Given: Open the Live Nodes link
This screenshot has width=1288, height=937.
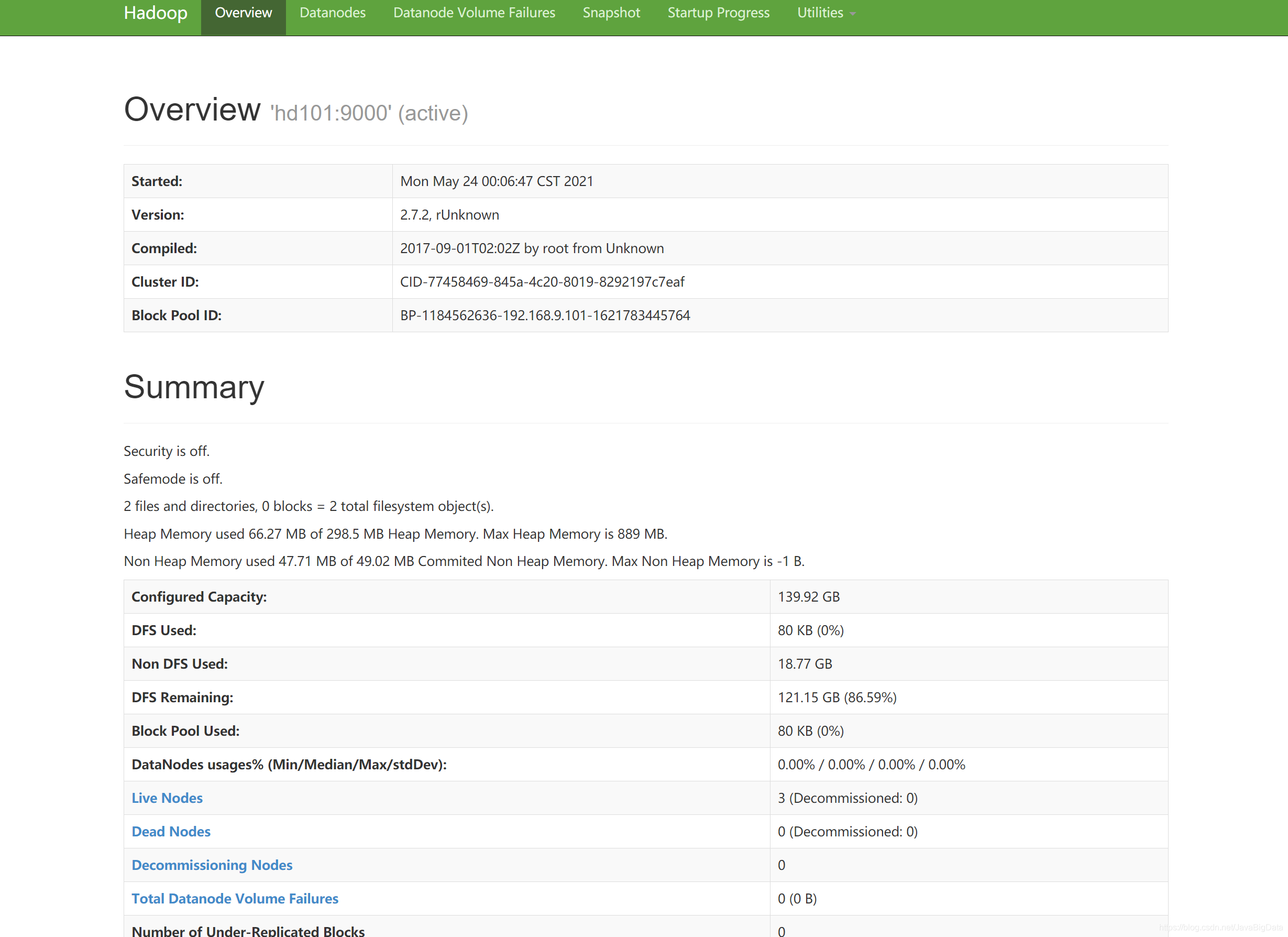Looking at the screenshot, I should (x=167, y=798).
